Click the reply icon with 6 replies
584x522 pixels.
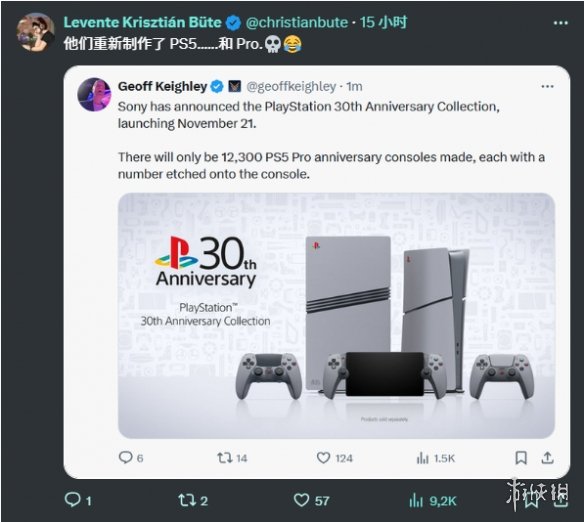pyautogui.click(x=126, y=458)
